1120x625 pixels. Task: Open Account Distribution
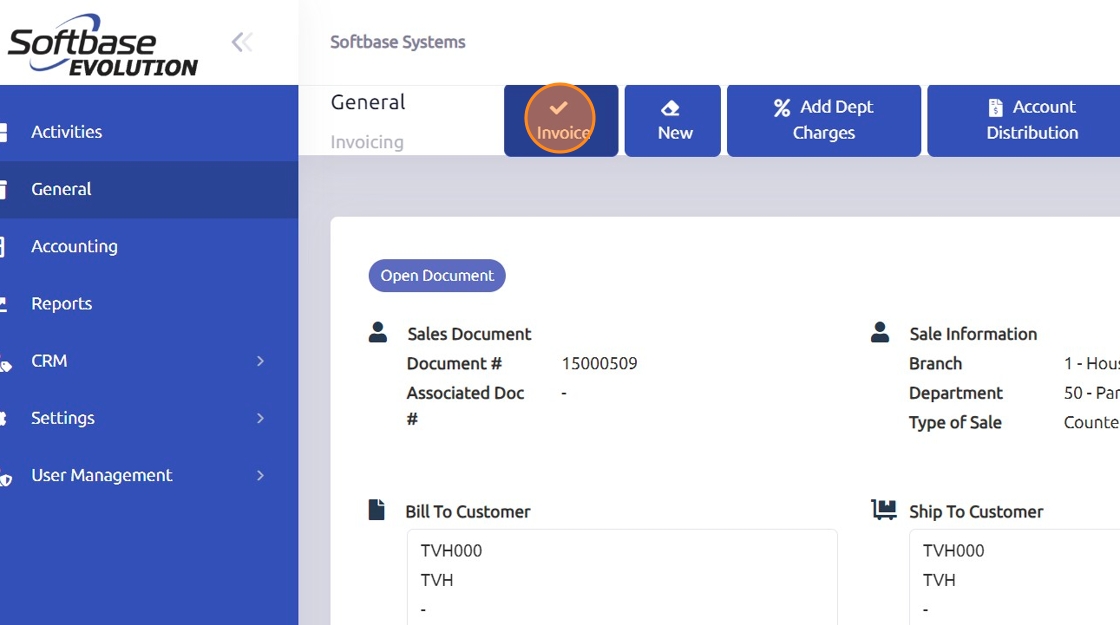[x=1024, y=120]
